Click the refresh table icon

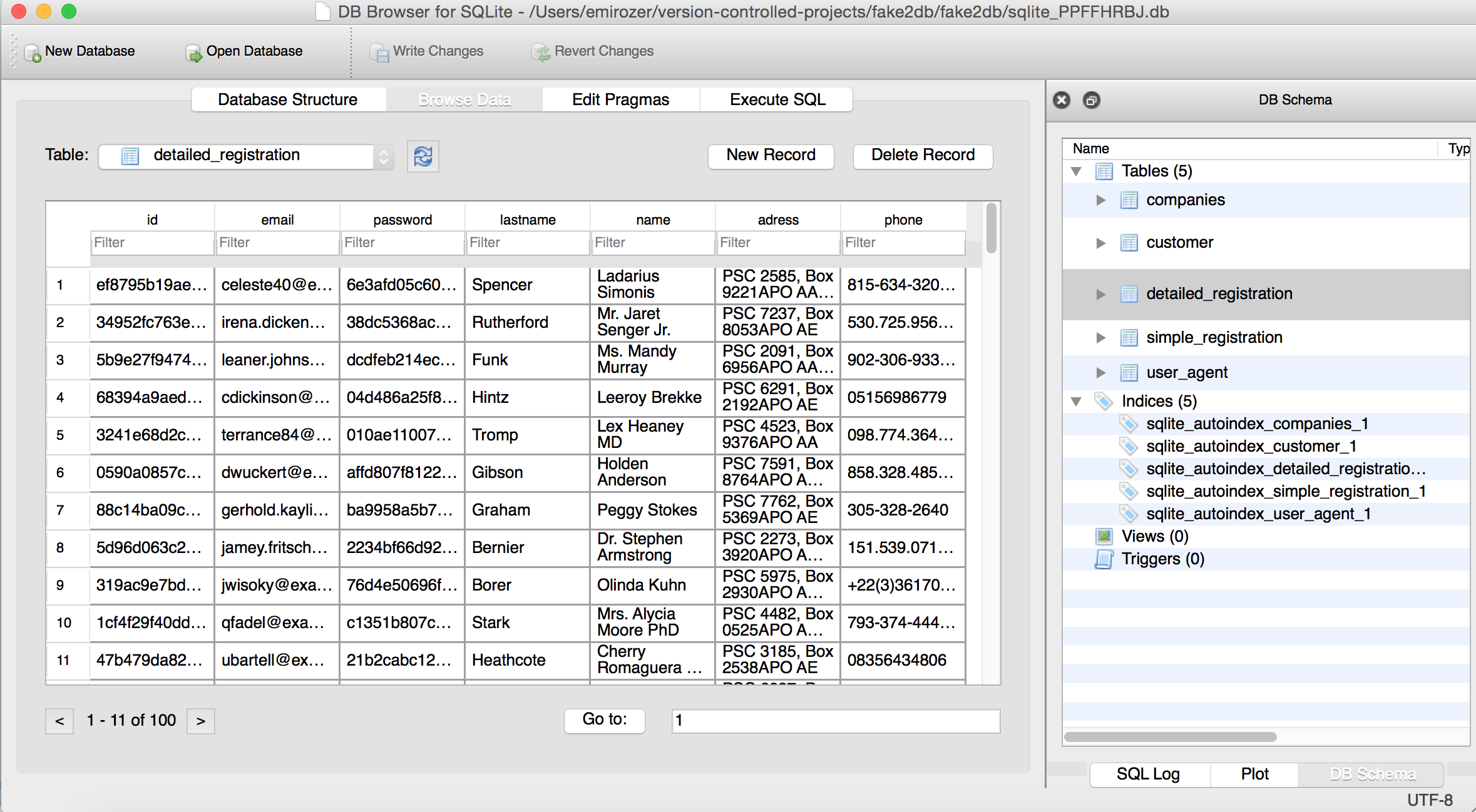[423, 156]
